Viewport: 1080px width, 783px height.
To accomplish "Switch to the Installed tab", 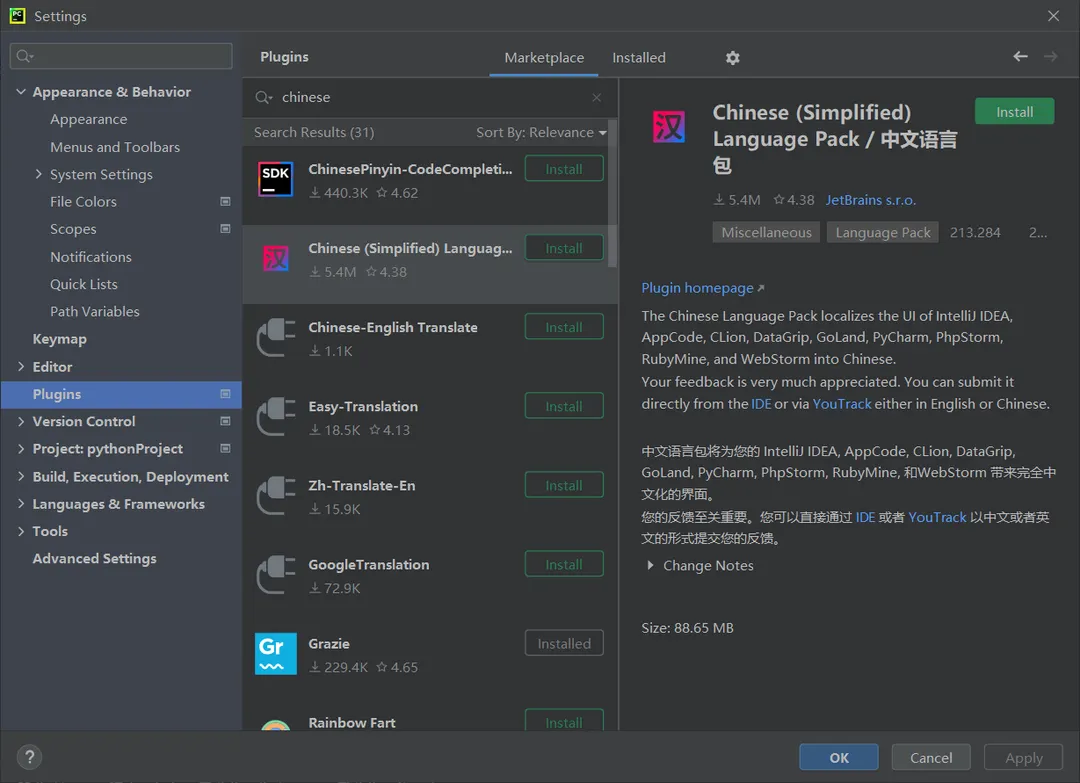I will pyautogui.click(x=638, y=58).
